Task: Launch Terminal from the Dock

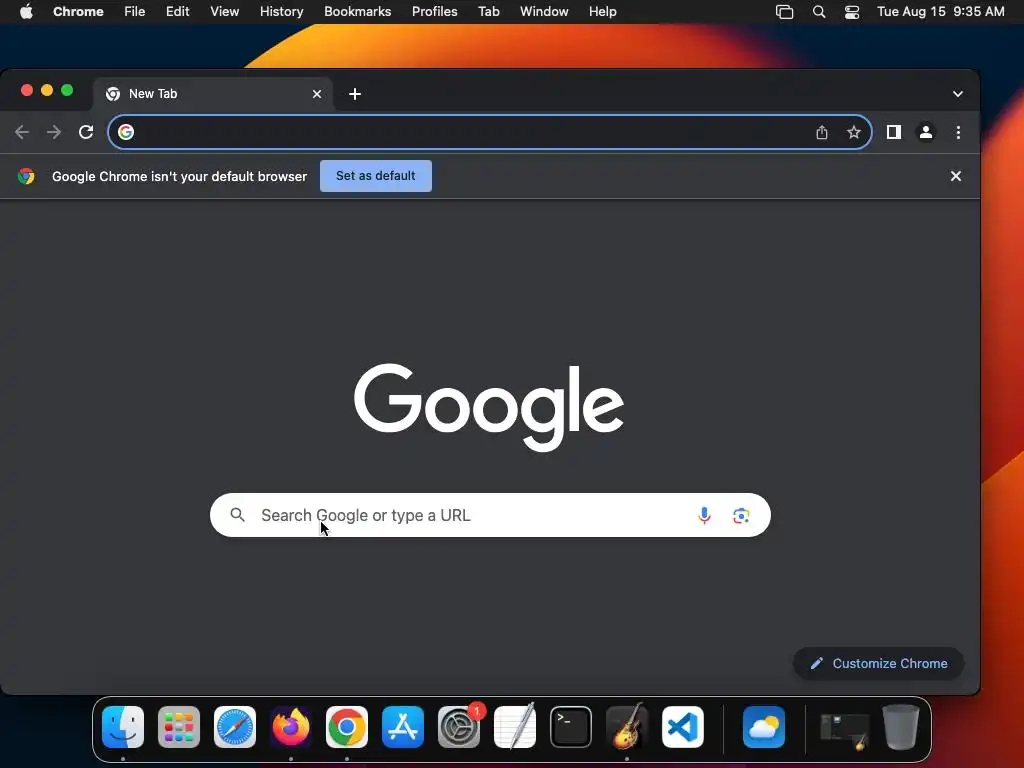Action: tap(571, 727)
